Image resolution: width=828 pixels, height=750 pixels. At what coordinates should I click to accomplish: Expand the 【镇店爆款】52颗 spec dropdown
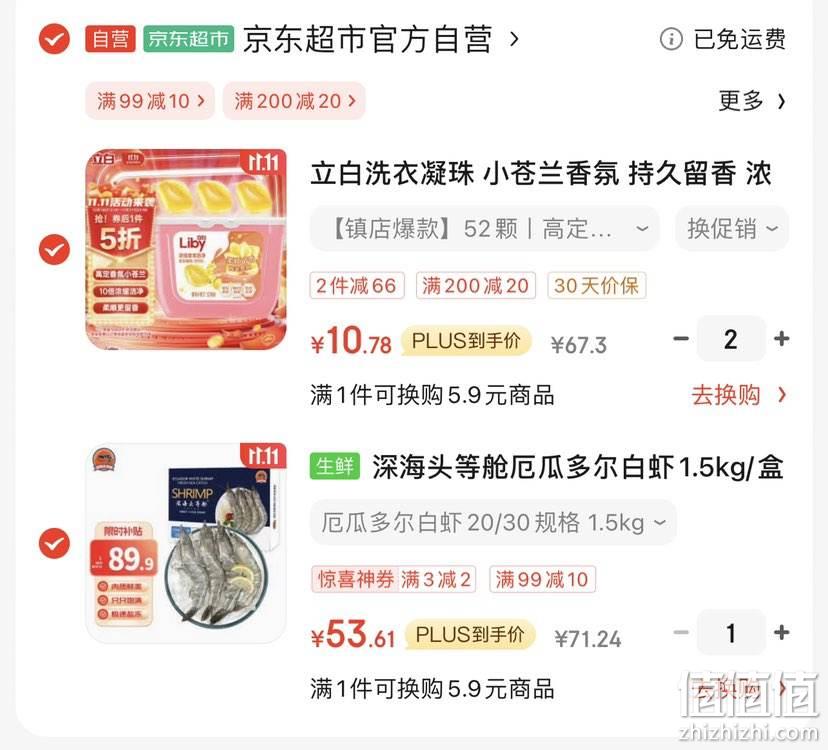485,229
